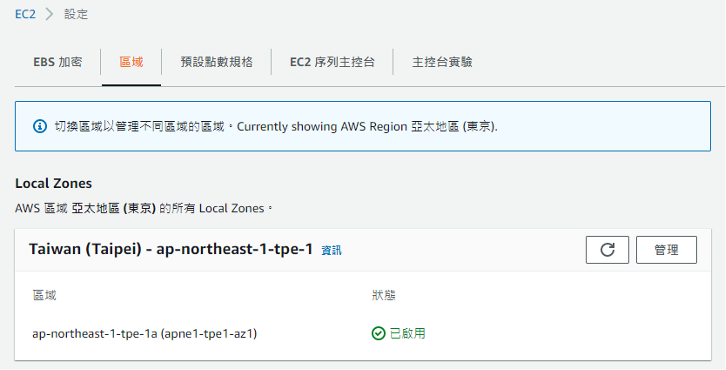726x370 pixels.
Task: Click the Taiwan (Taipei) - ap-northeast-1-tpe-1 title
Action: coord(171,249)
